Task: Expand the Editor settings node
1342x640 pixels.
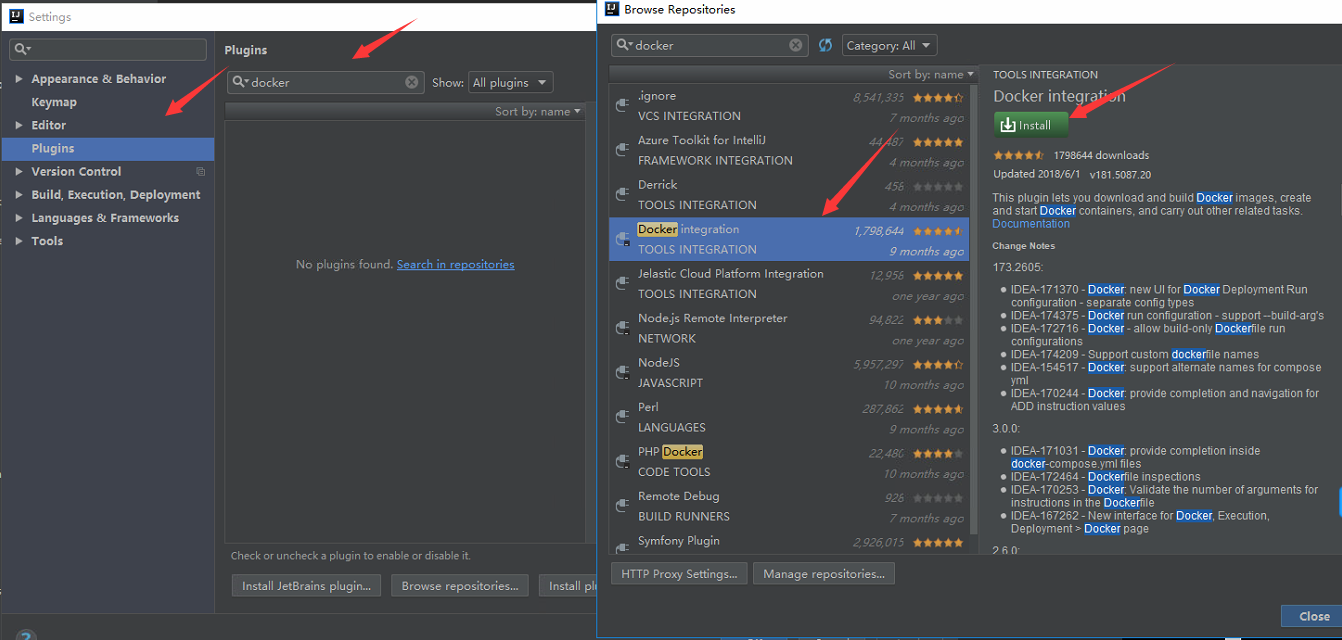Action: pyautogui.click(x=19, y=125)
